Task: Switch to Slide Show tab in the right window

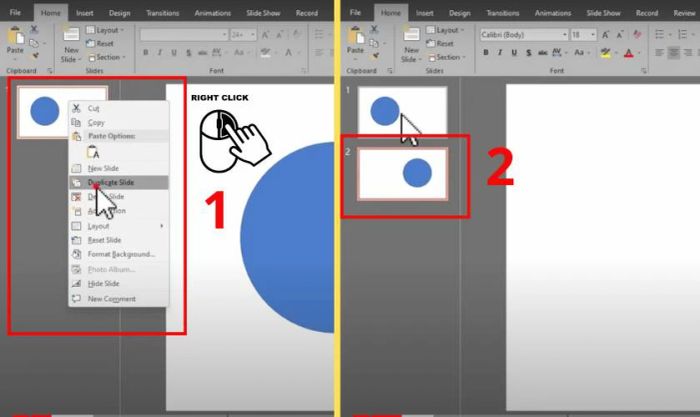Action: coord(604,13)
